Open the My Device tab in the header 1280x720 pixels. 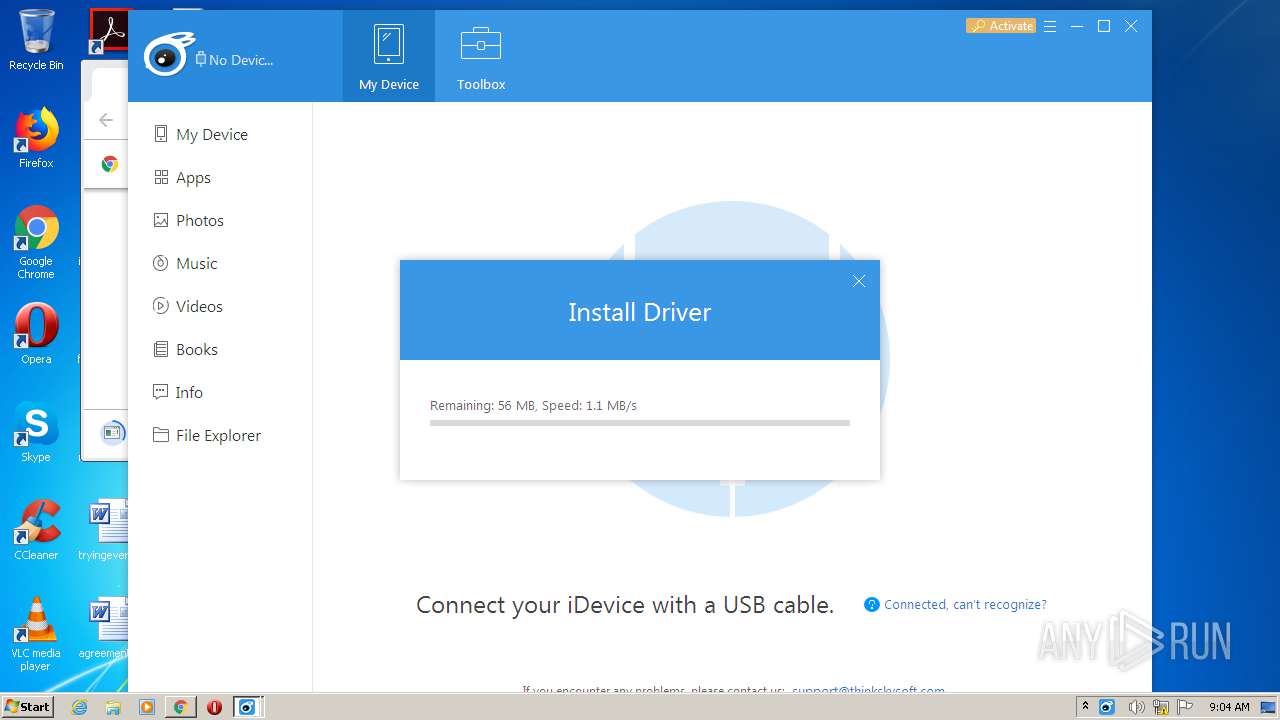click(389, 57)
